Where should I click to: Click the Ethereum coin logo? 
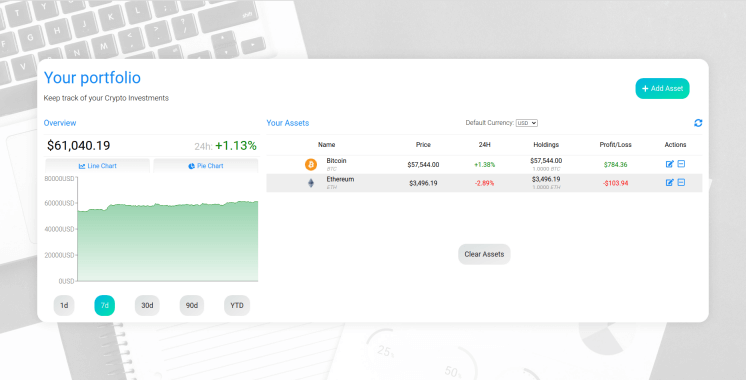point(311,183)
